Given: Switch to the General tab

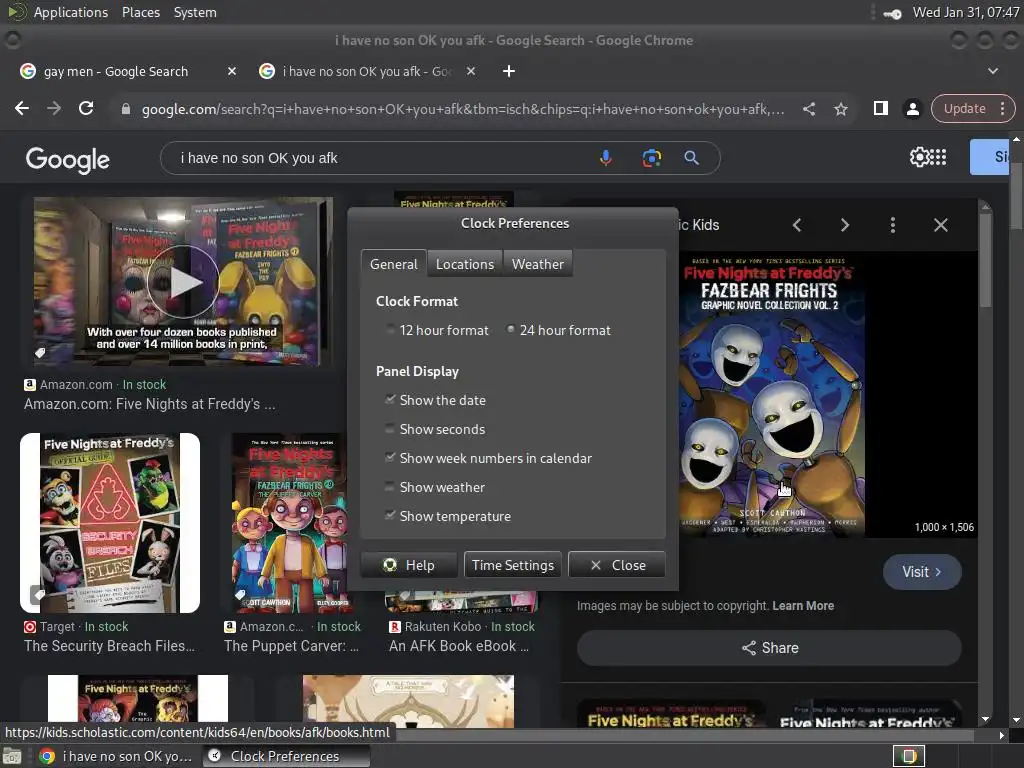Looking at the screenshot, I should click(x=393, y=264).
